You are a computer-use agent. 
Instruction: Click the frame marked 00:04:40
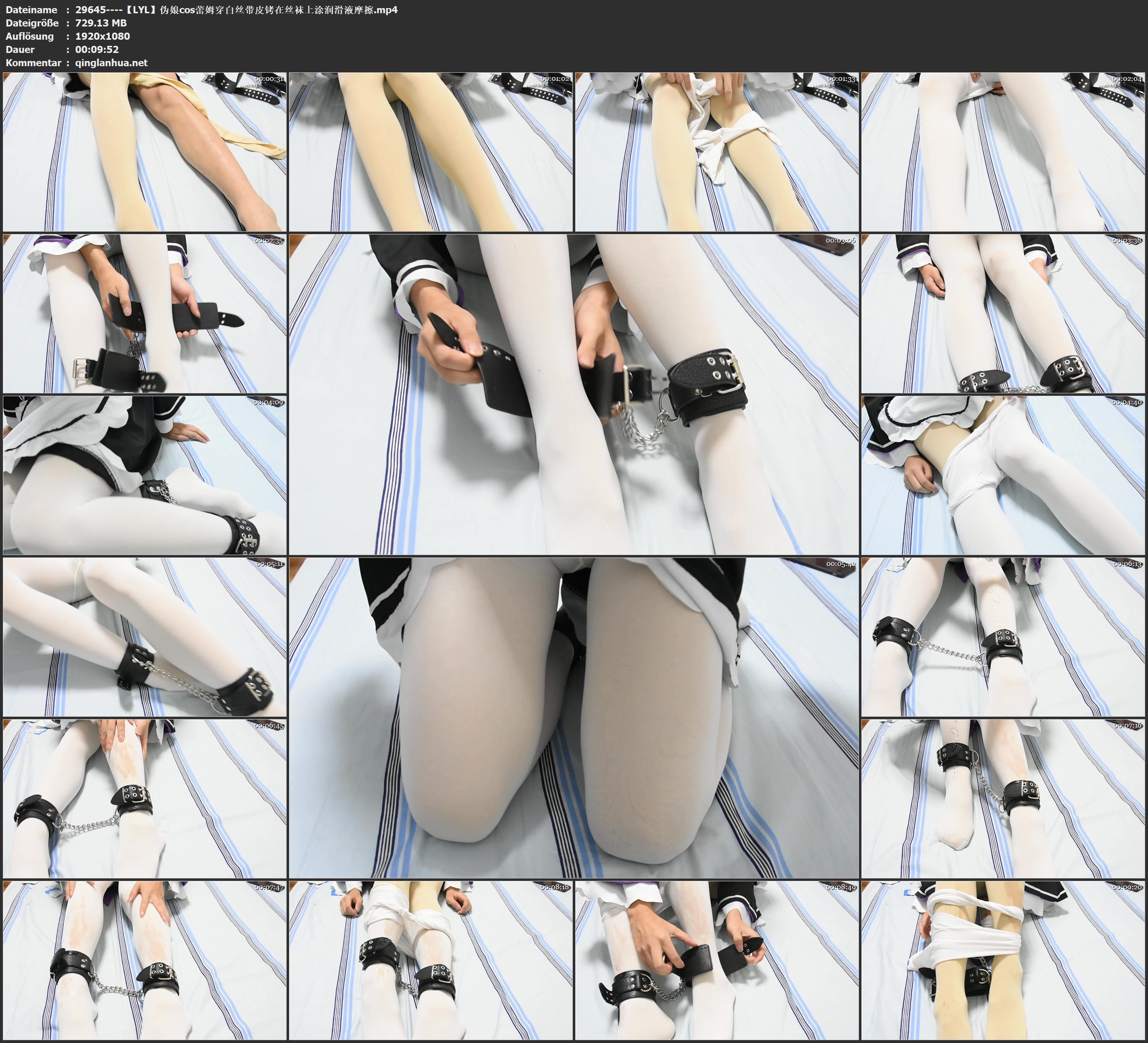pos(1003,475)
